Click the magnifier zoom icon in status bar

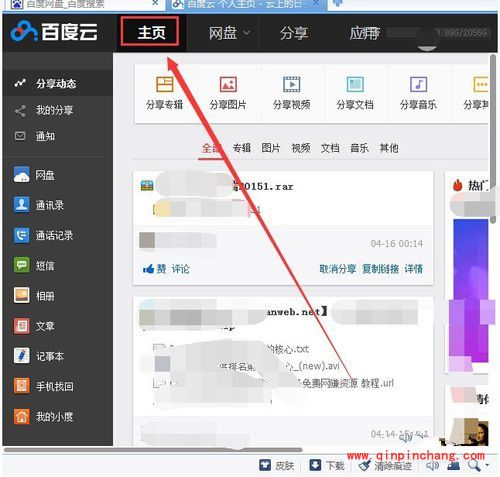(474, 465)
